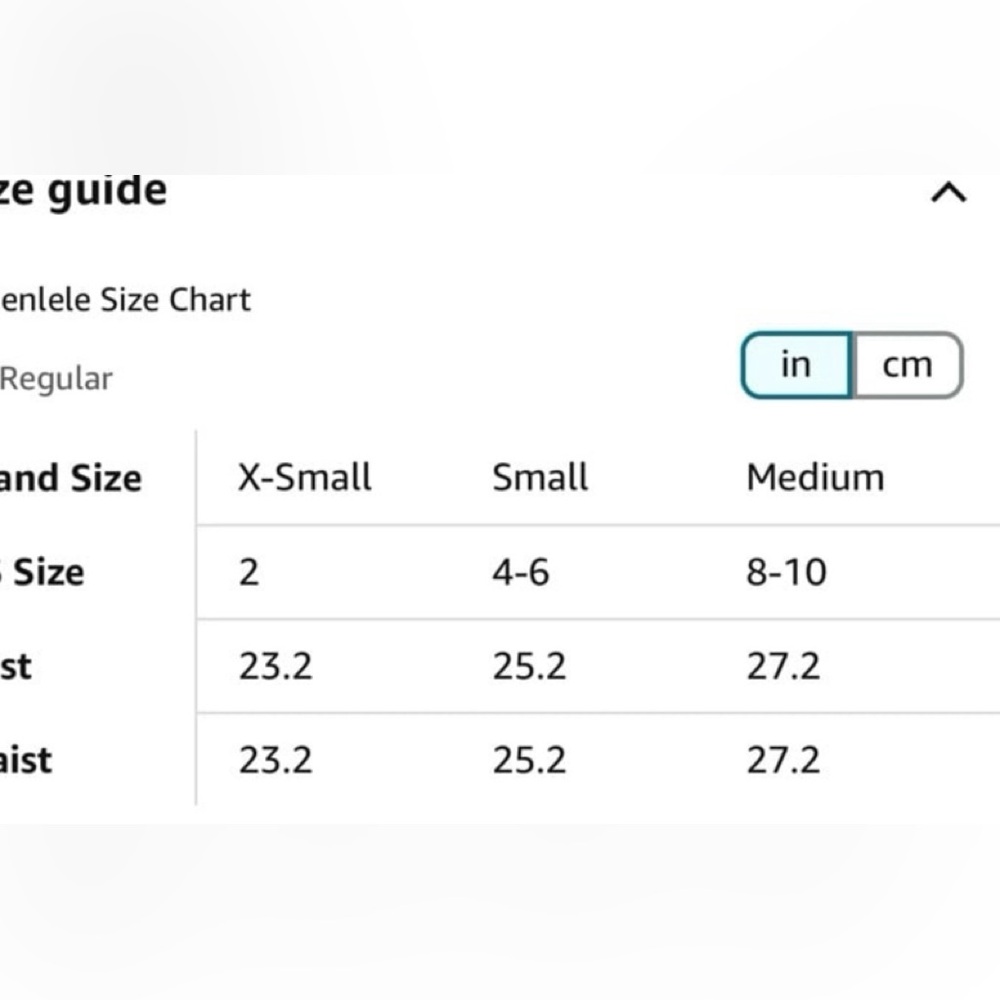Select the Regular fit label
1000x1000 pixels.
[56, 379]
